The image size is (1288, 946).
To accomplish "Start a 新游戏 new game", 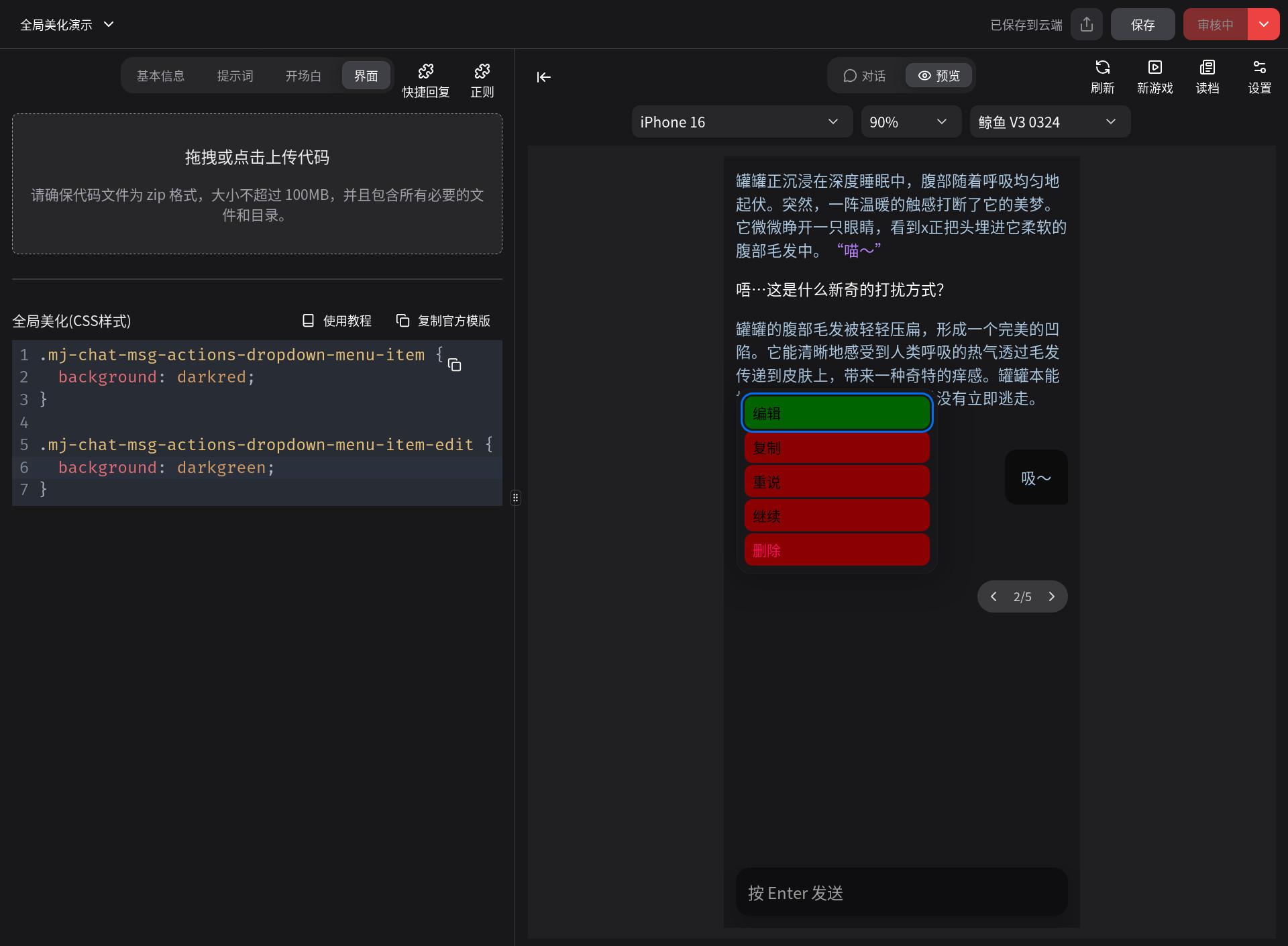I will [x=1155, y=76].
